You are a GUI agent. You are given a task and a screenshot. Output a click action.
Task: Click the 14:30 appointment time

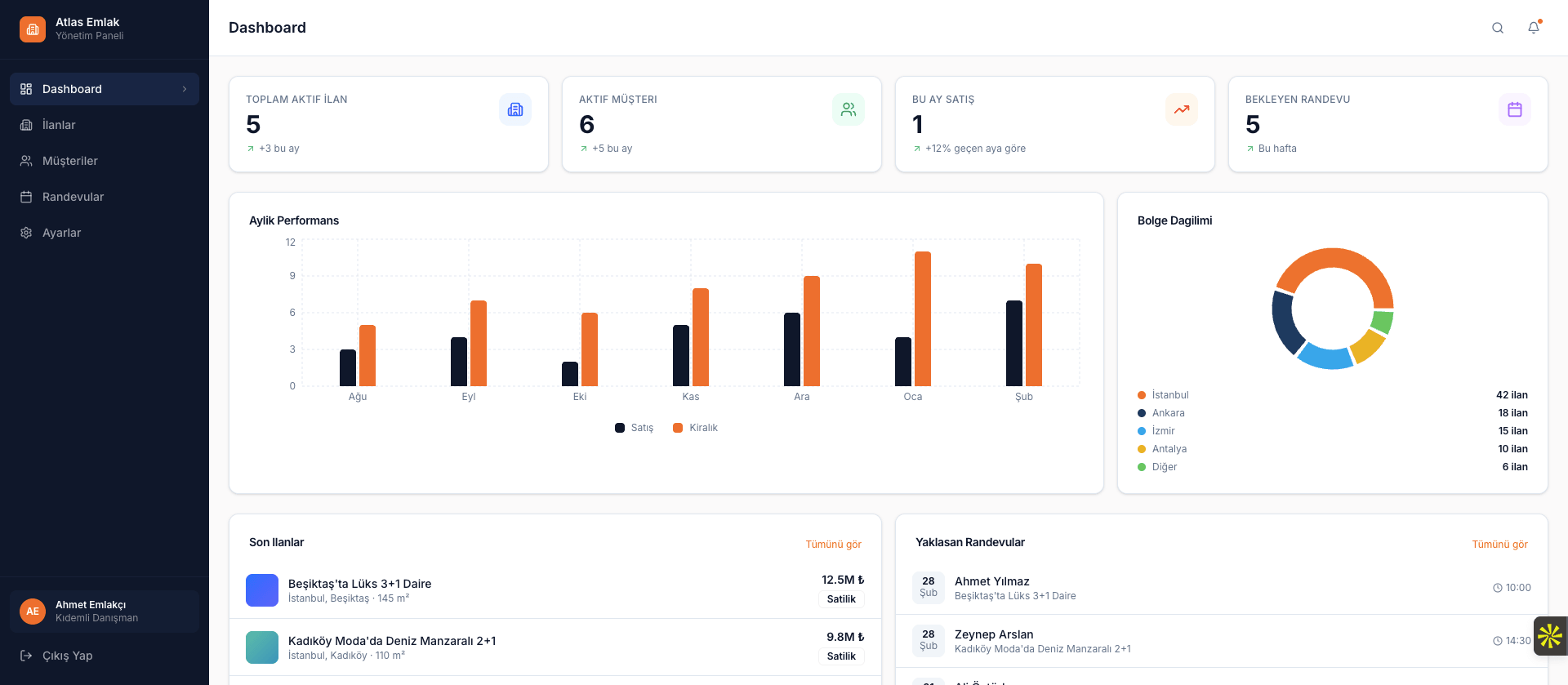(1517, 641)
